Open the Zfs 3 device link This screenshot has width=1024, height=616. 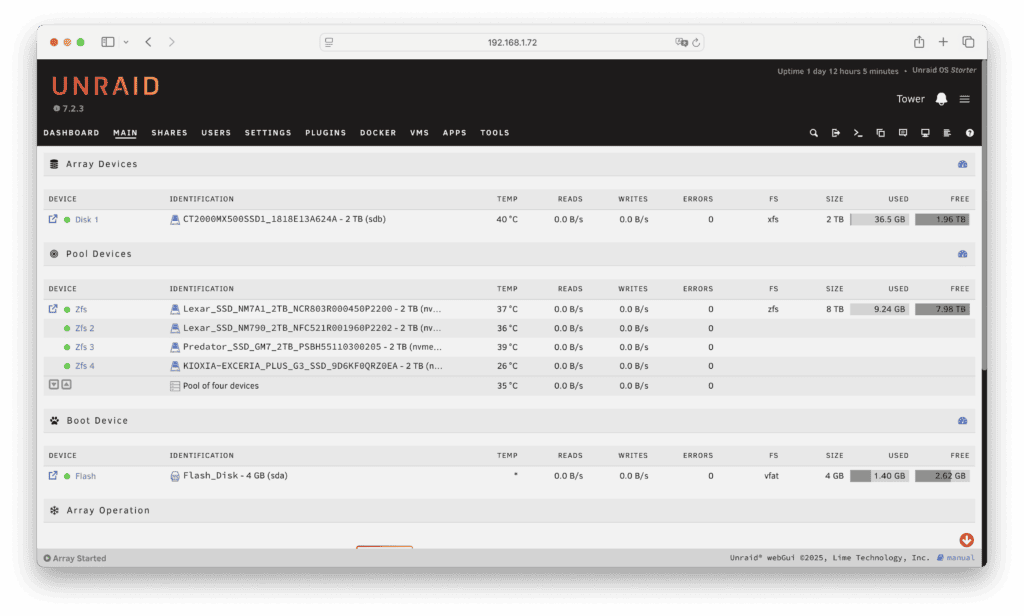85,347
